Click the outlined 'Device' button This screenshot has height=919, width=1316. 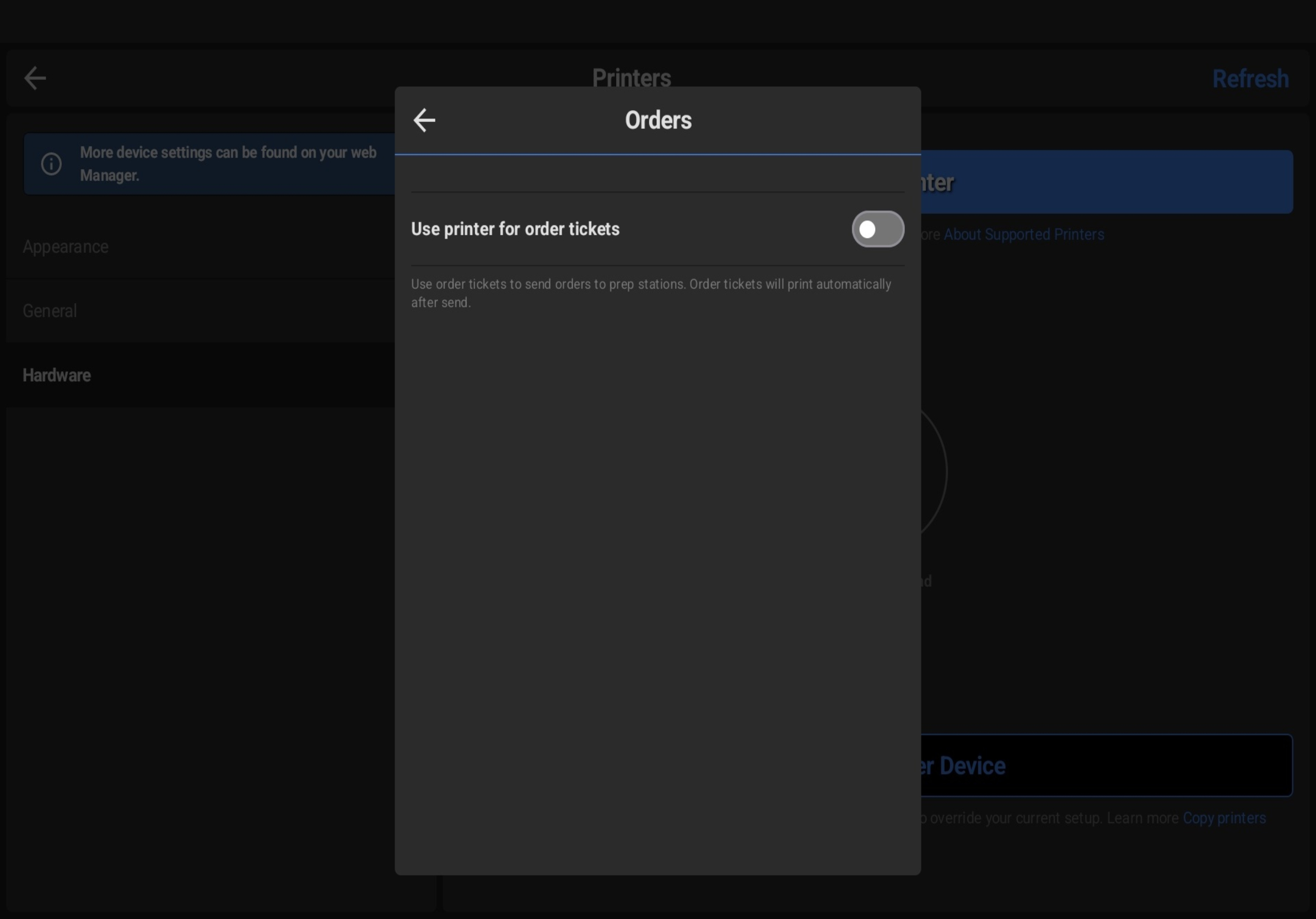tap(1106, 765)
